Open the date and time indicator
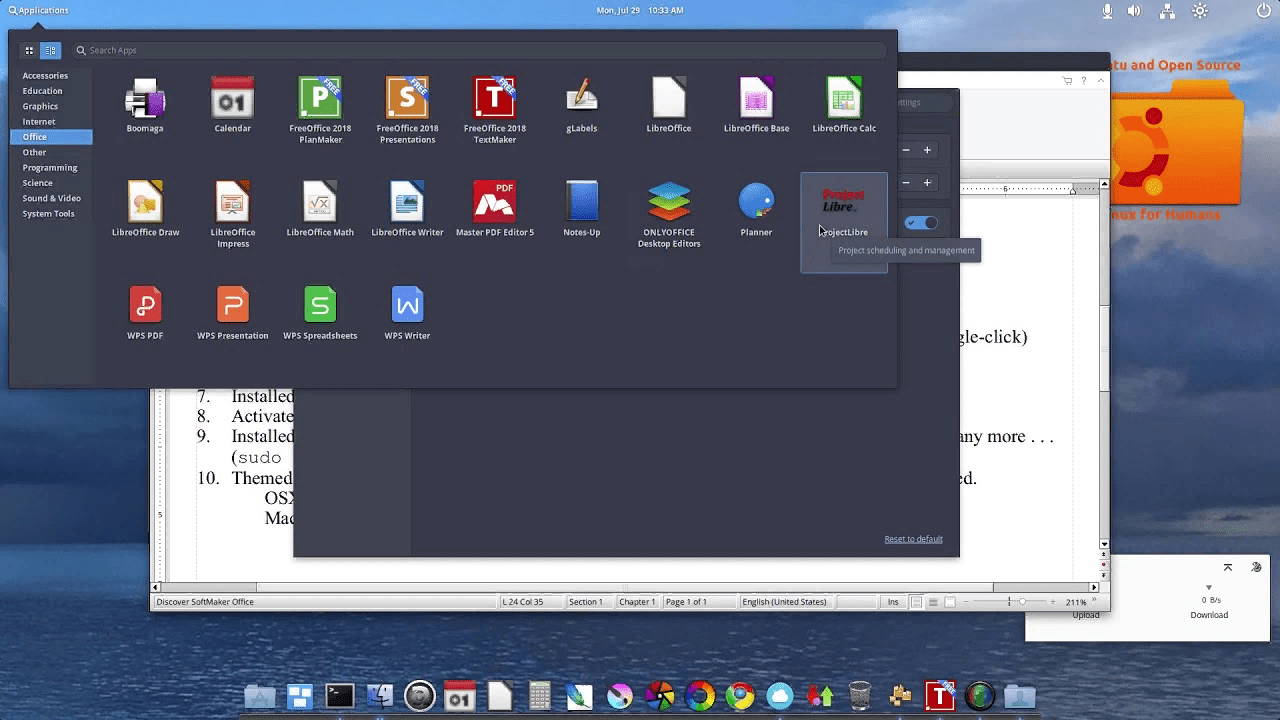The image size is (1280, 720). 640,10
